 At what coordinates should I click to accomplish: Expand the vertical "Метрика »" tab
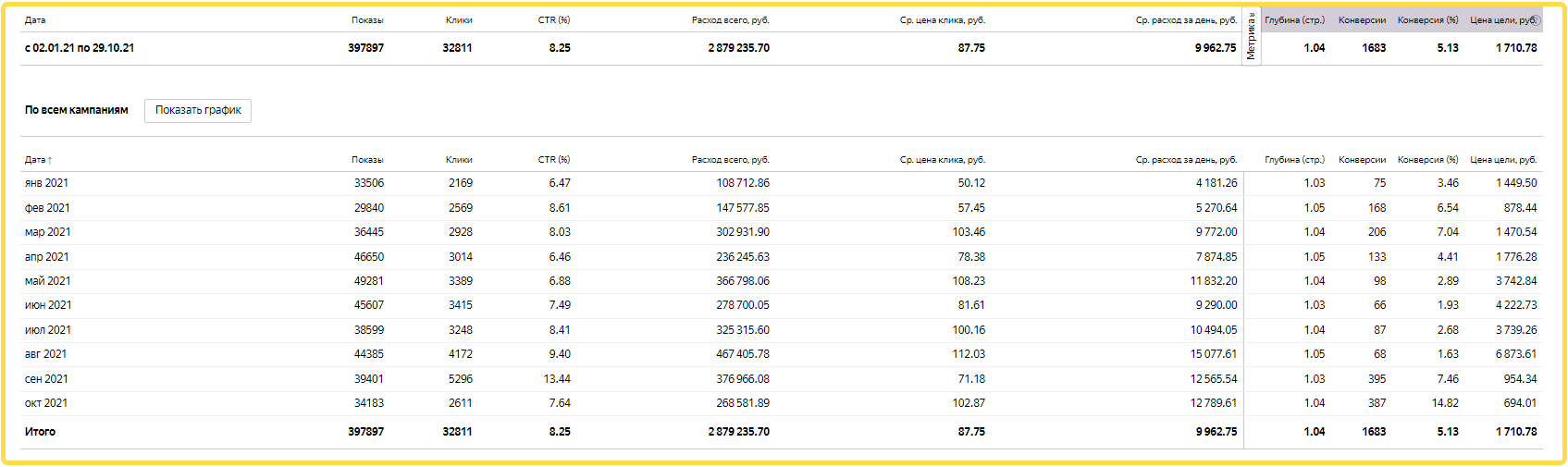(x=1251, y=37)
